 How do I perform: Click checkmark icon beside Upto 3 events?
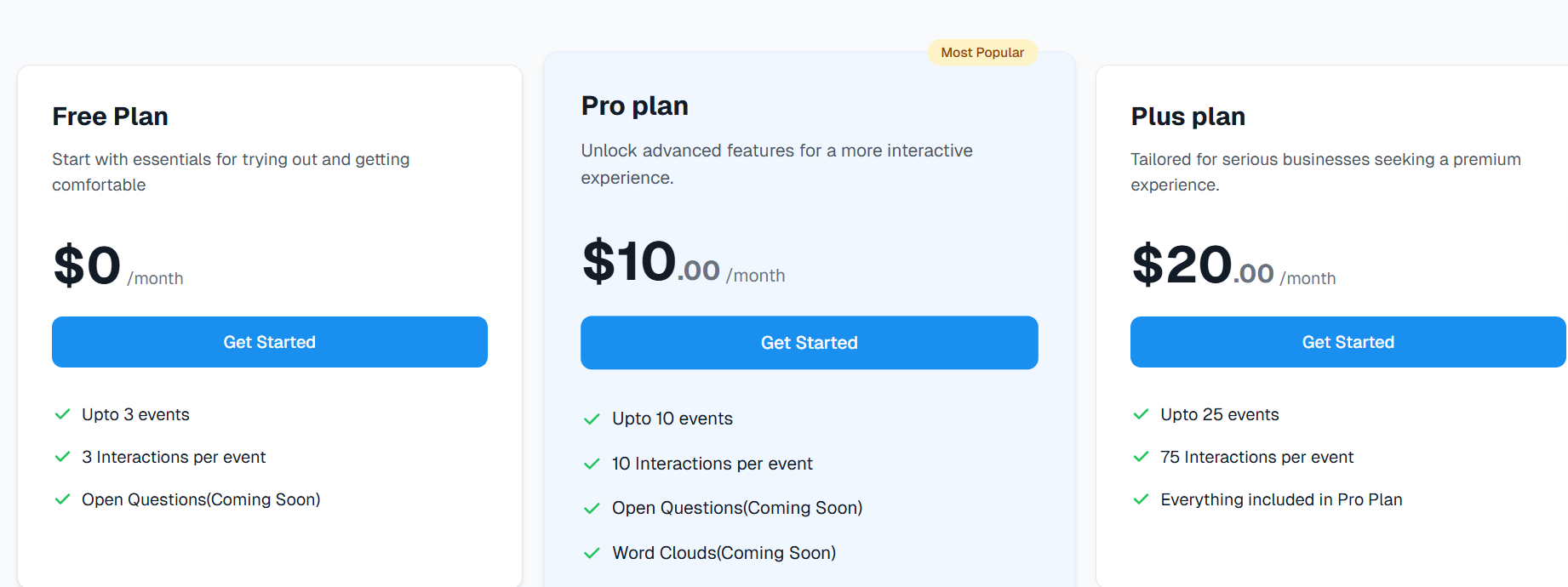[x=62, y=414]
